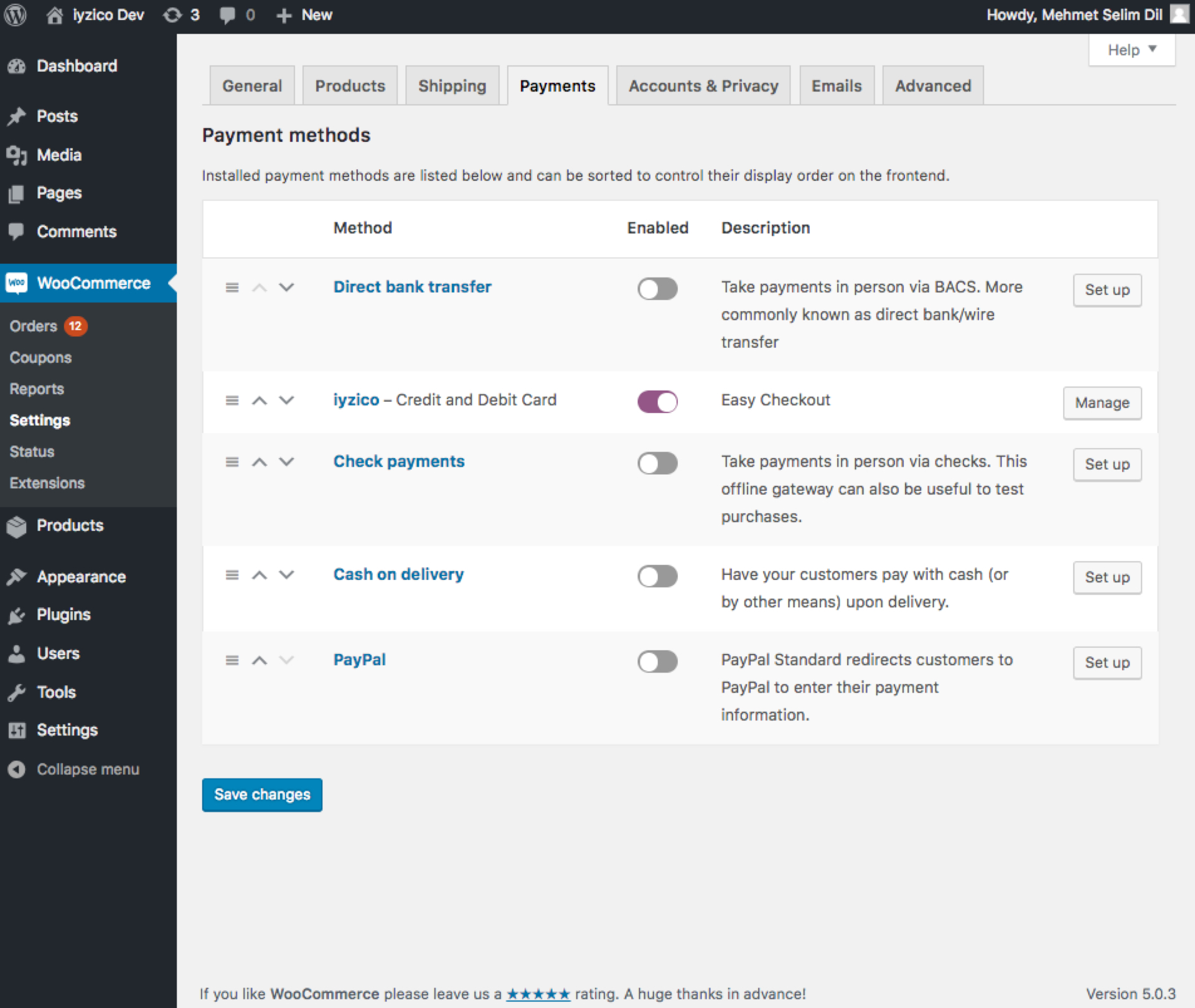This screenshot has height=1008, width=1195.
Task: Click the Mehmet Selim Dil avatar
Action: (1179, 14)
